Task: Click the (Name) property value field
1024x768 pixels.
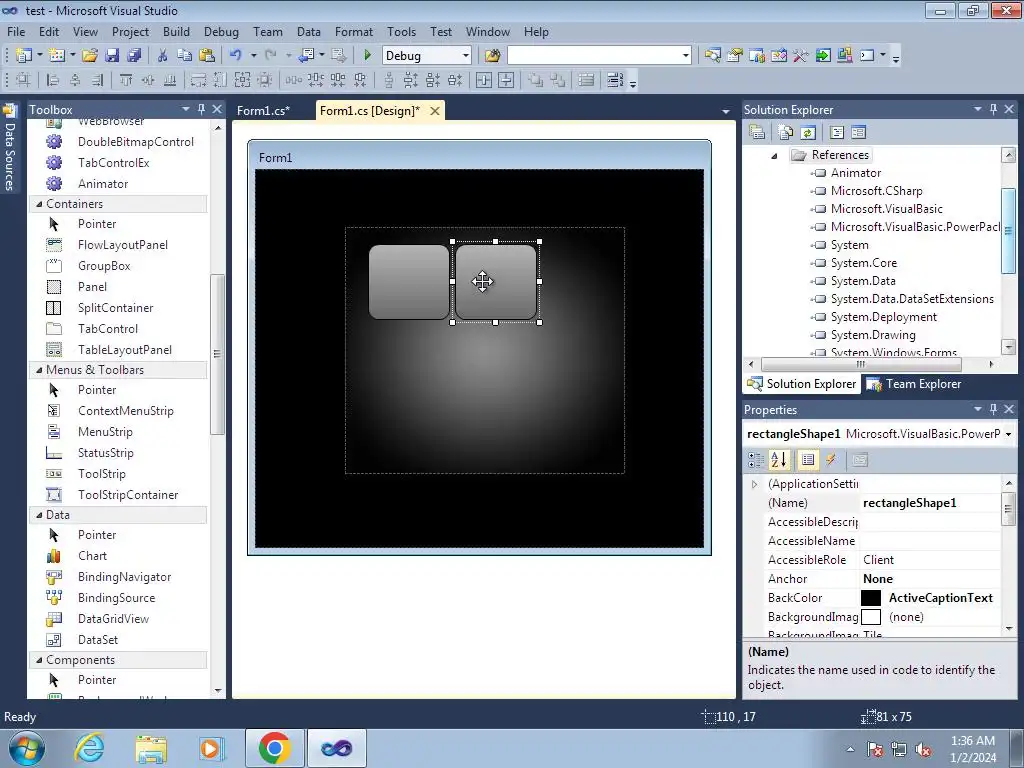Action: 930,503
